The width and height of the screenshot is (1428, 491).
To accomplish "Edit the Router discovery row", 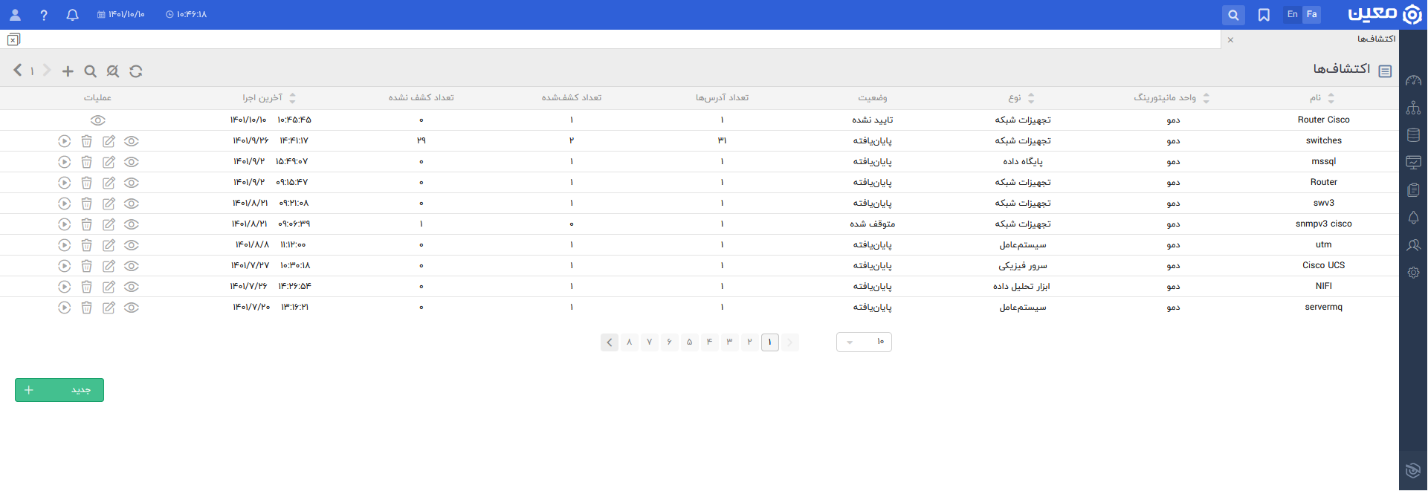I will pyautogui.click(x=109, y=183).
